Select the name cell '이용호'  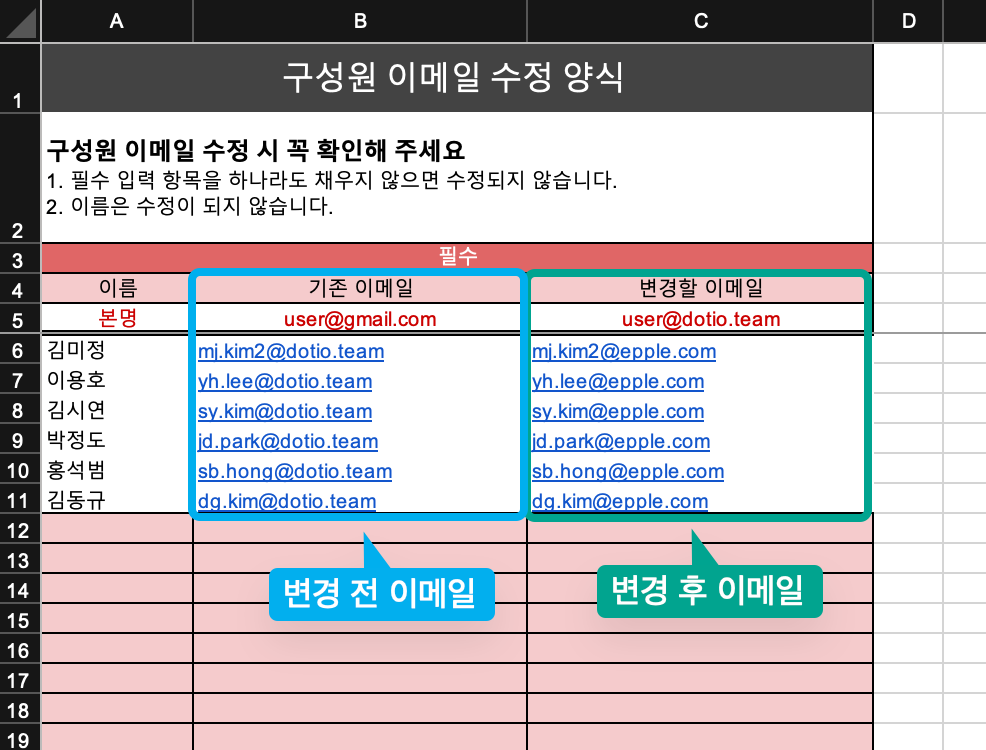click(x=118, y=380)
